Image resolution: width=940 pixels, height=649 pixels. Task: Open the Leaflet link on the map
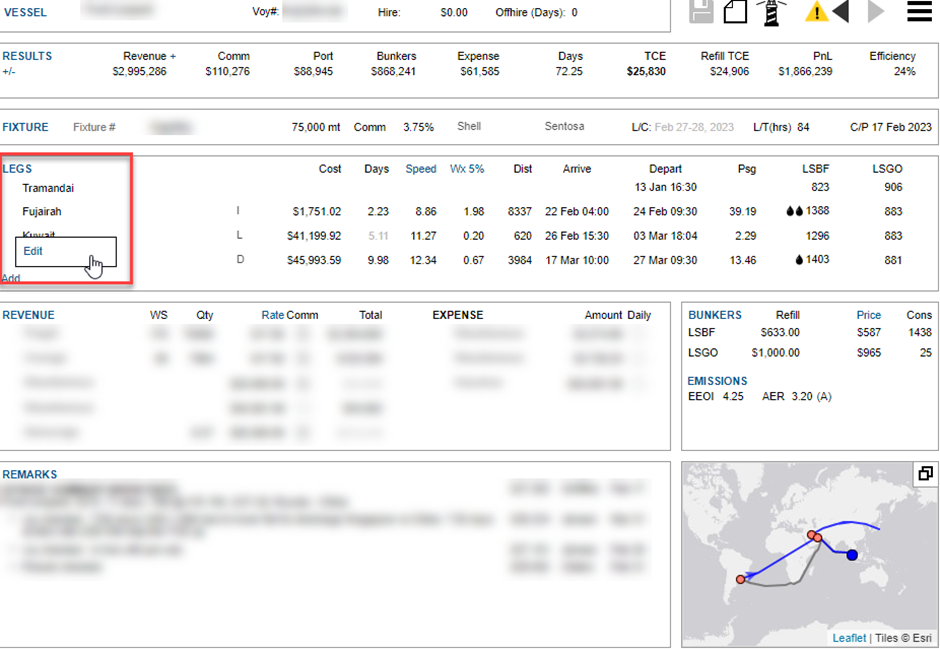(x=849, y=638)
